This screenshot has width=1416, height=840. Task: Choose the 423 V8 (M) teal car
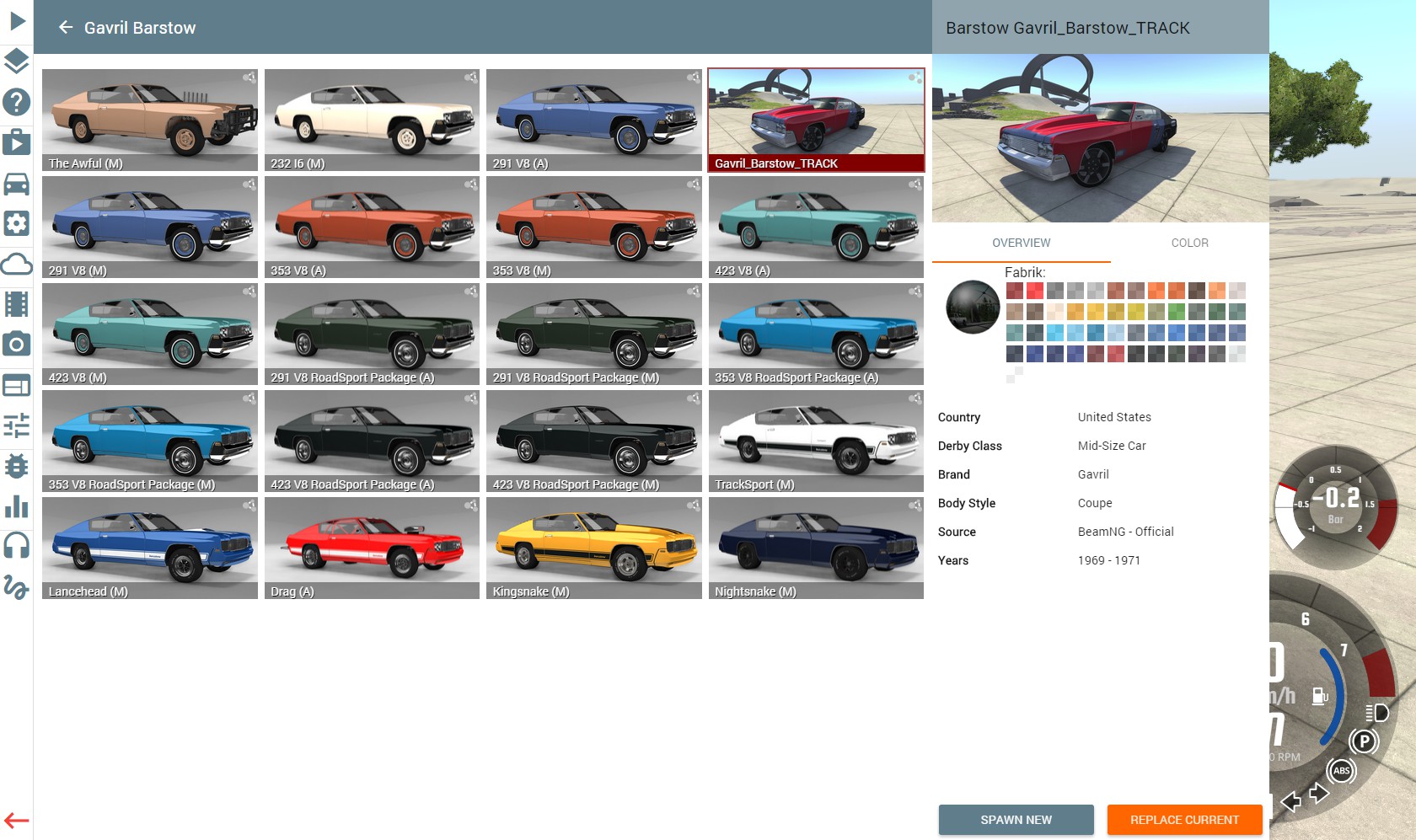point(150,334)
